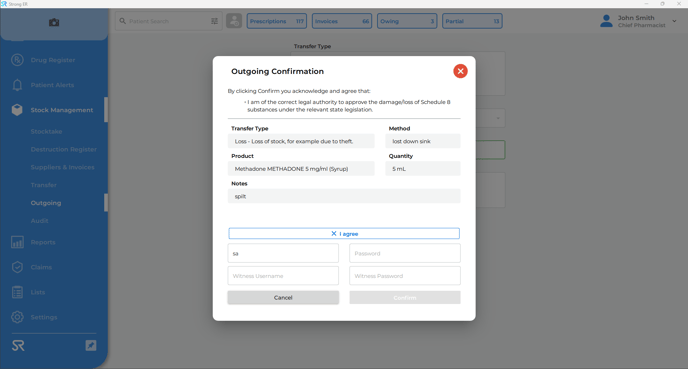Open the Prescriptions 117 tab
This screenshot has width=688, height=369.
click(277, 21)
